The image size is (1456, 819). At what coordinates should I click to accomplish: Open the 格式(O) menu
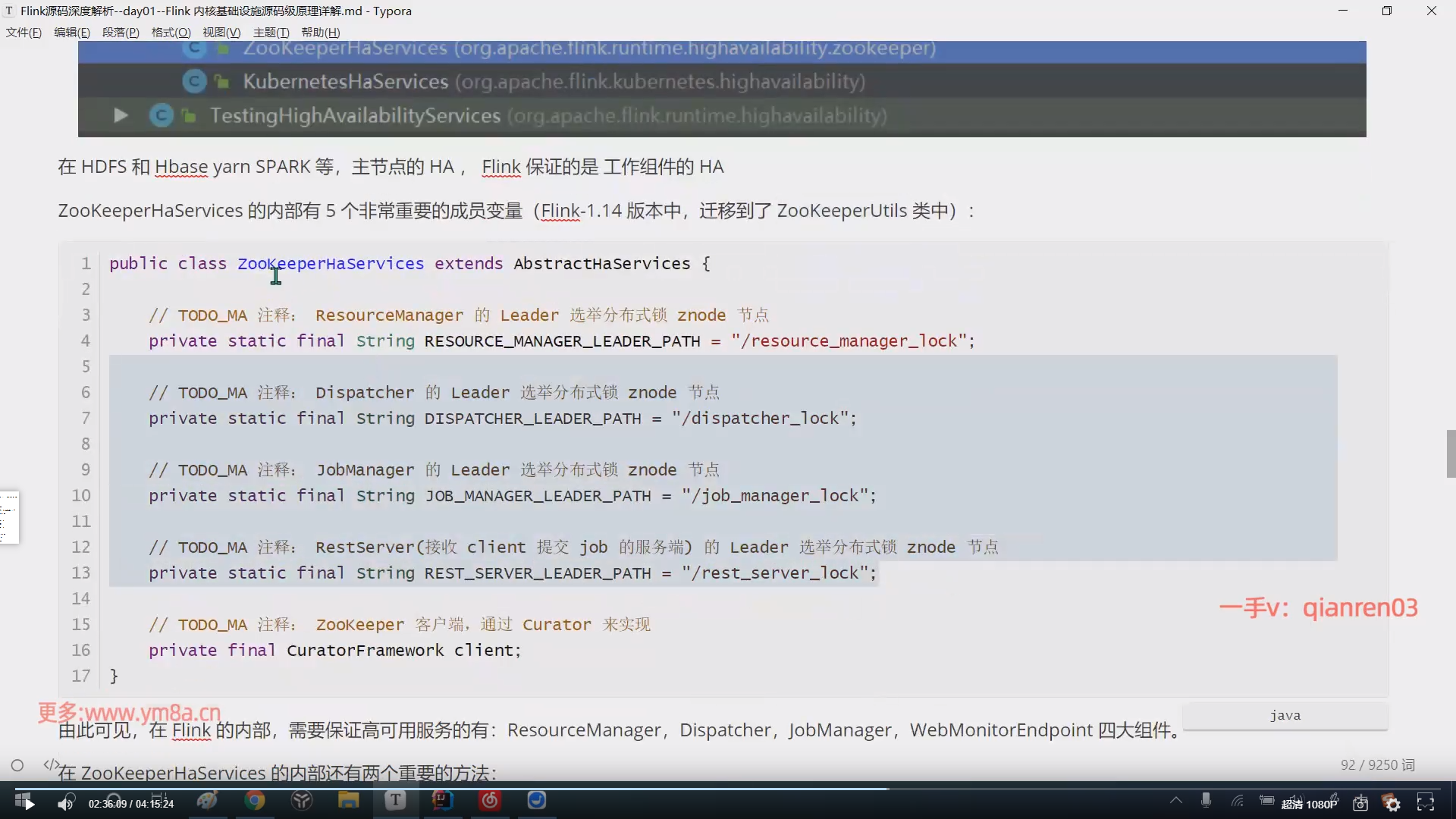pyautogui.click(x=171, y=33)
